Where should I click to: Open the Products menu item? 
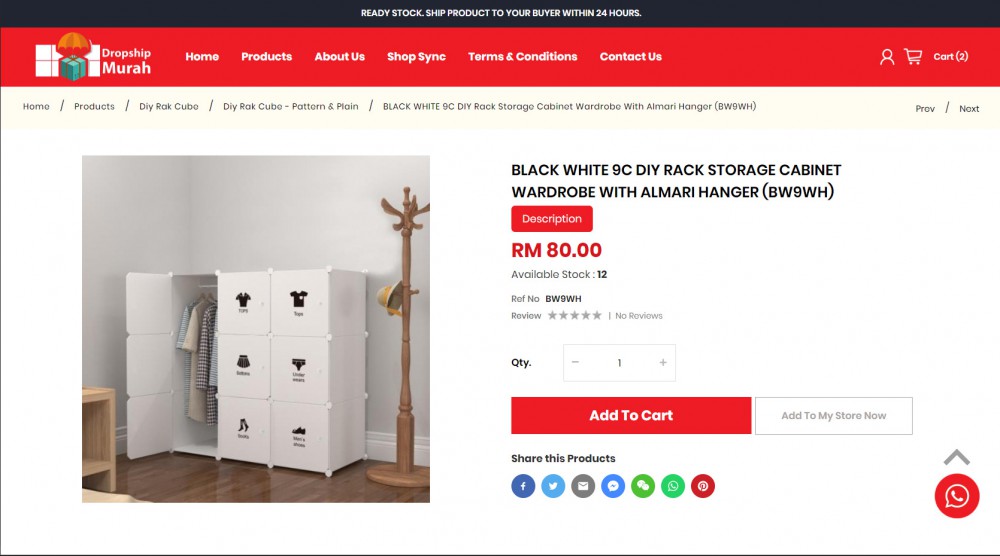point(267,56)
